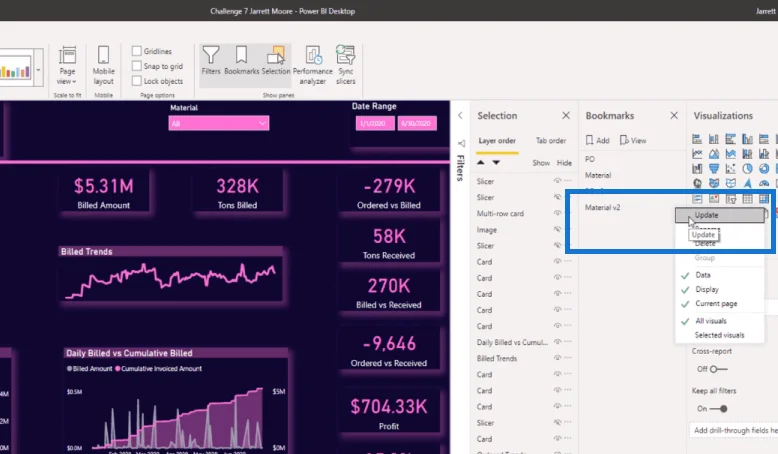Add a new bookmark
This screenshot has width=778, height=454.
point(597,140)
